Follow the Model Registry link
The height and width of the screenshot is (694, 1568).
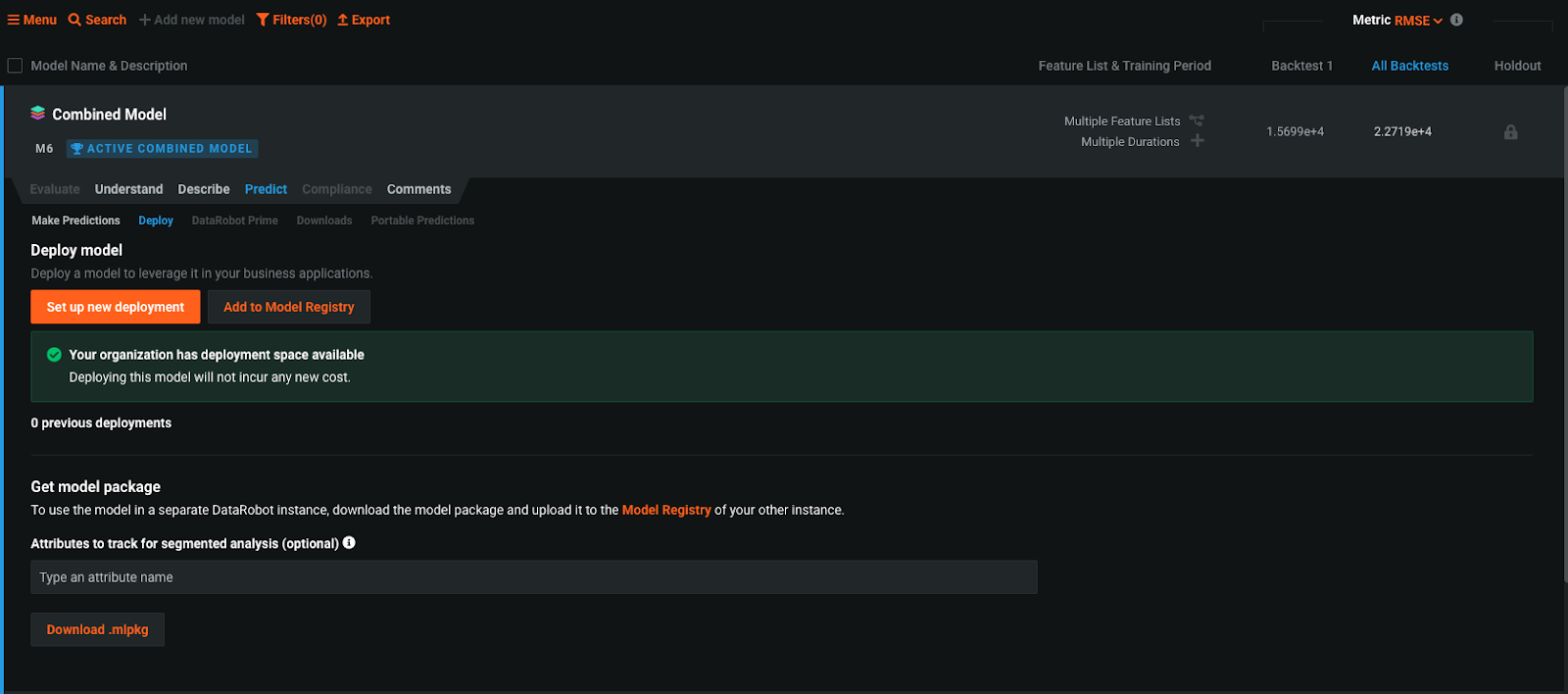665,510
